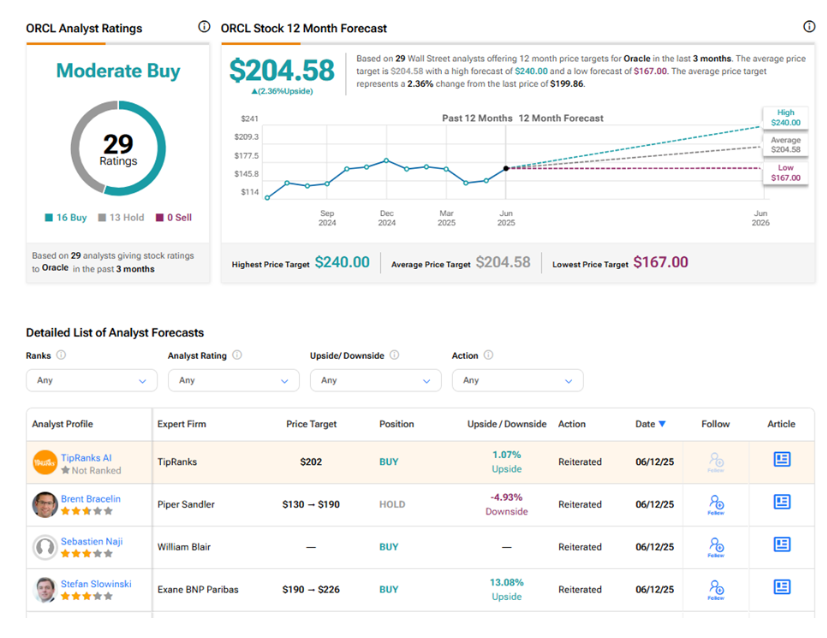Open Brent Bracelin's article icon
The height and width of the screenshot is (638, 827).
(782, 502)
